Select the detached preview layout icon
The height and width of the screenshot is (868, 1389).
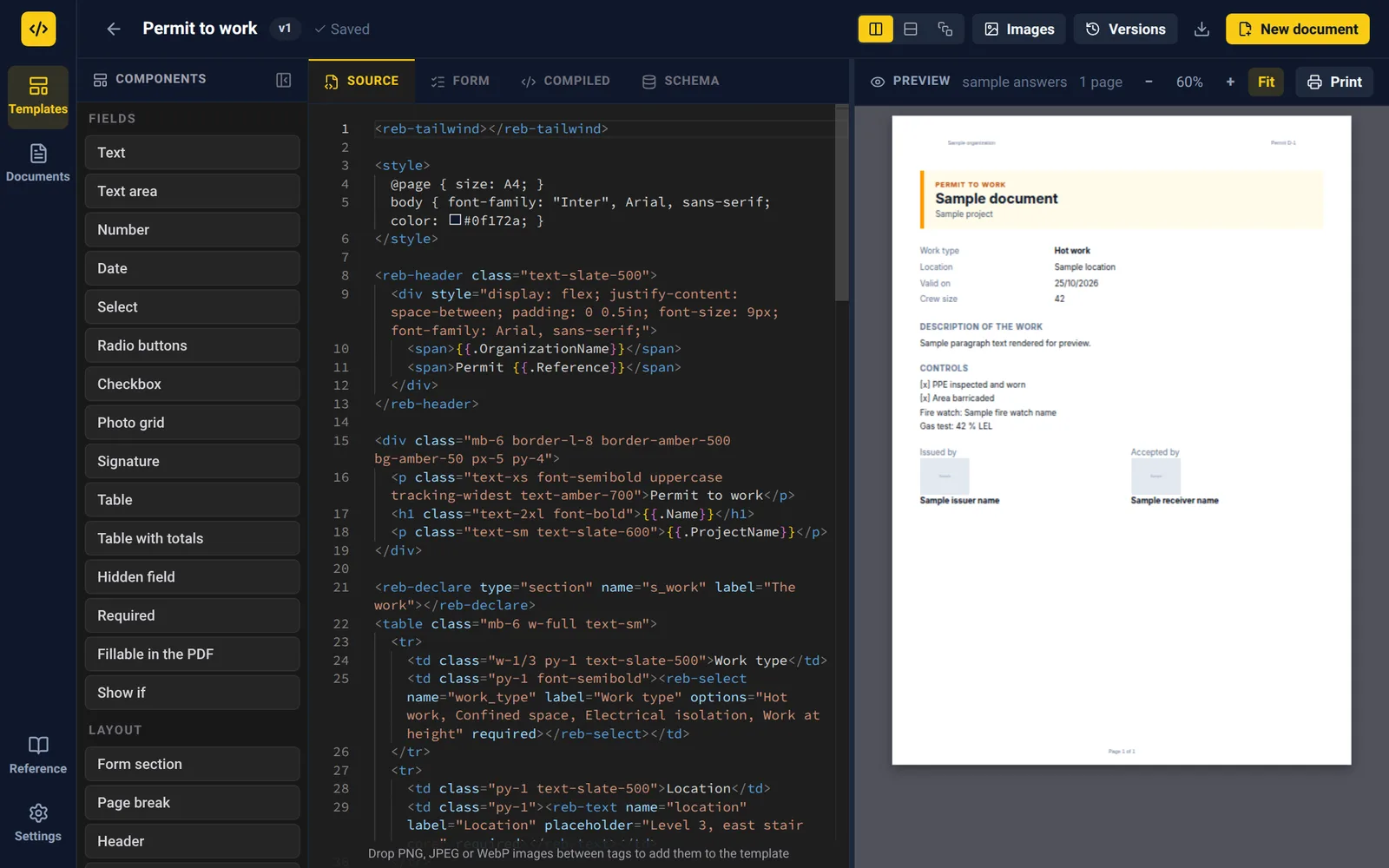click(x=945, y=29)
